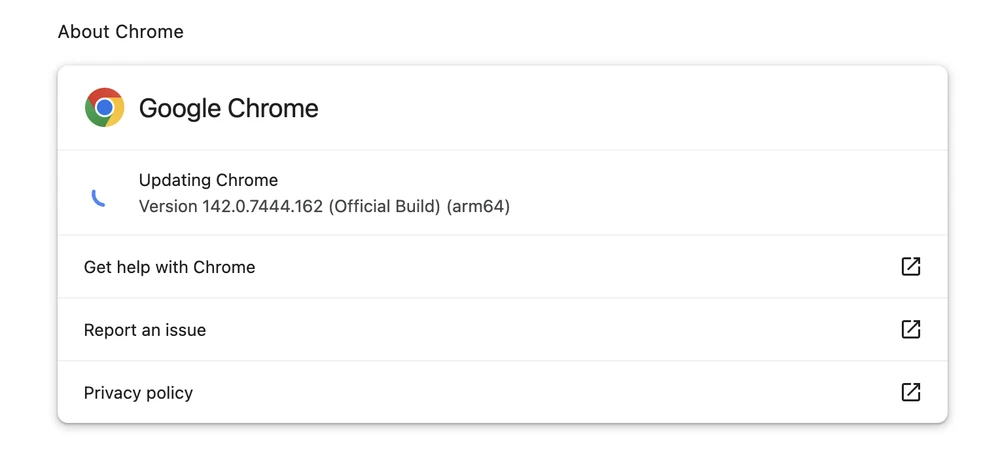The width and height of the screenshot is (1000, 457).
Task: Click the word Google in card title
Action: [180, 108]
